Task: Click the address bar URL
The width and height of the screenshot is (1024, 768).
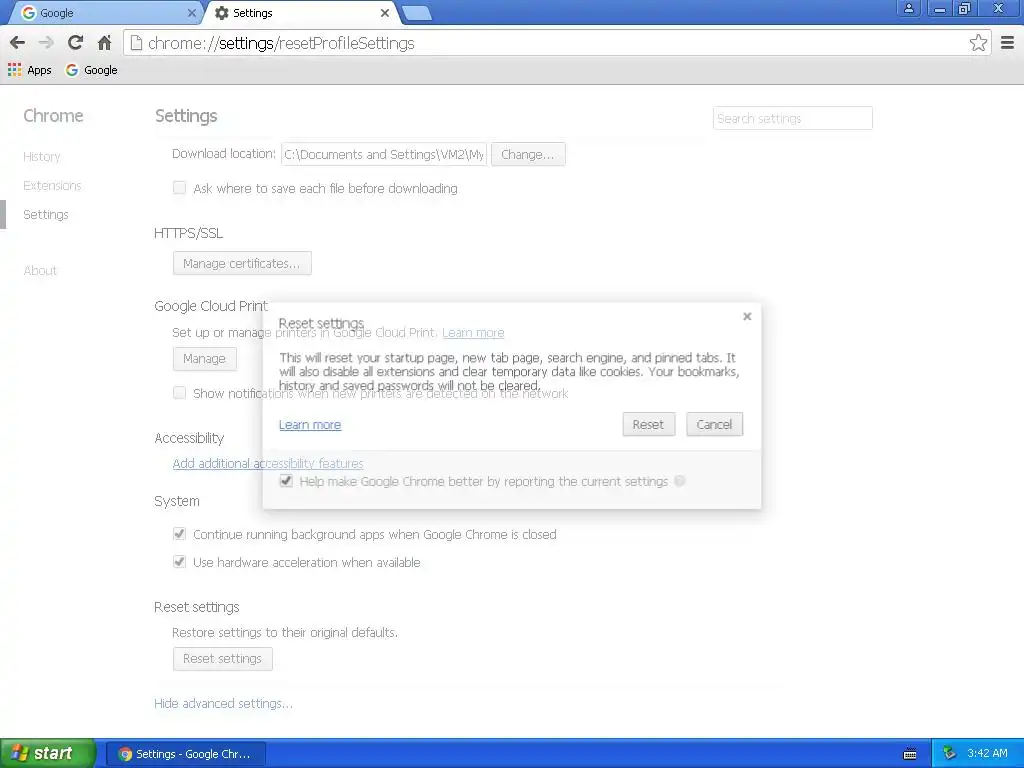Action: 281,43
